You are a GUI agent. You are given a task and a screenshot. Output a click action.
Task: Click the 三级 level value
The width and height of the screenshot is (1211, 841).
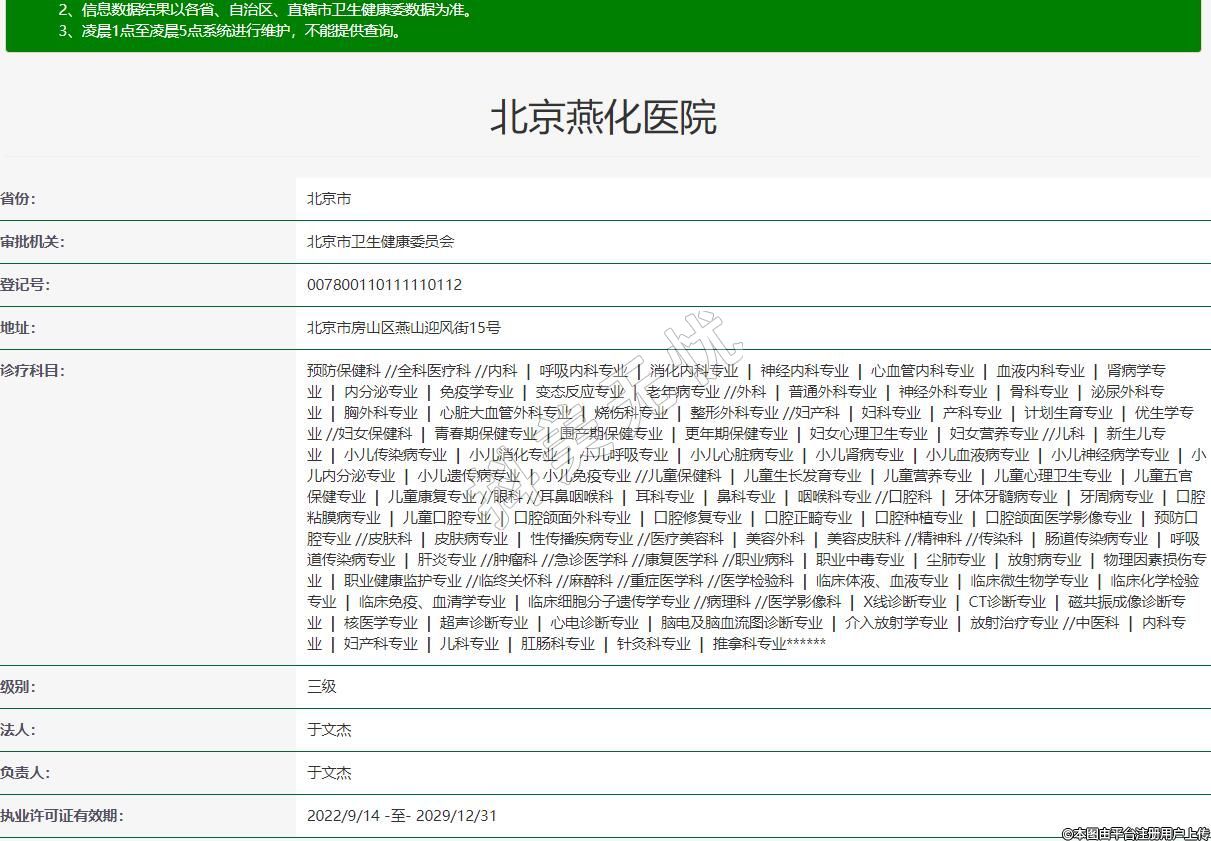tap(322, 687)
